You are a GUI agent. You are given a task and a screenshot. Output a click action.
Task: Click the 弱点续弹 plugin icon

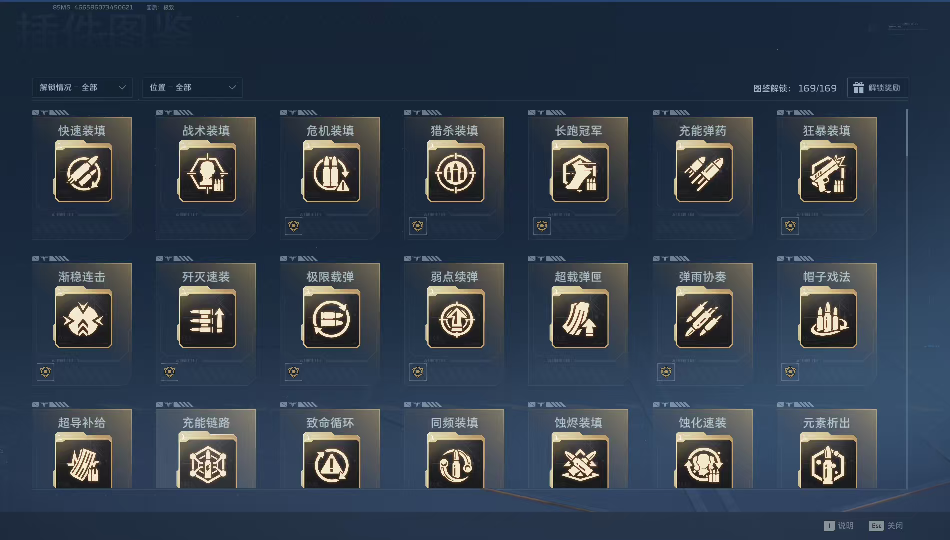pos(456,319)
